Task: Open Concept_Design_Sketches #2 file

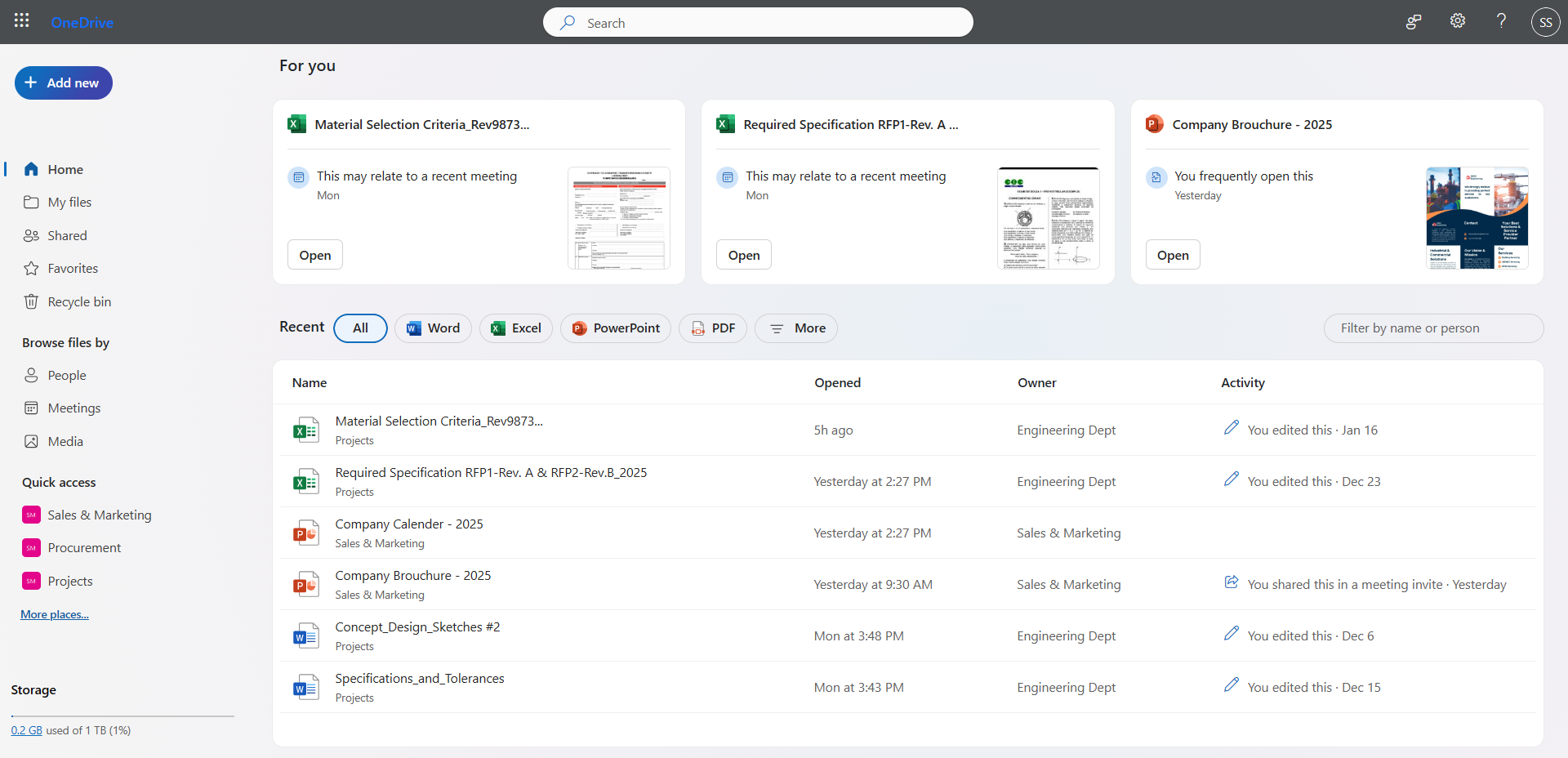Action: 417,627
